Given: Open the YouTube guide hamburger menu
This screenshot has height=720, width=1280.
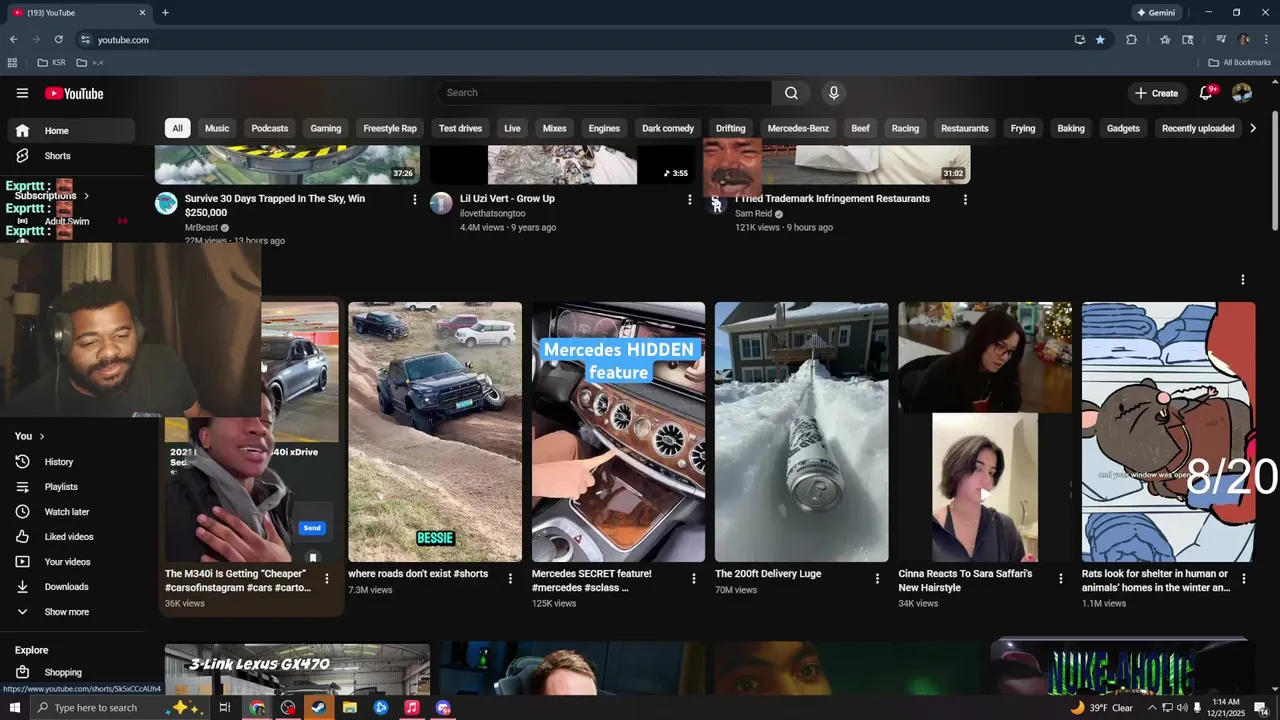Looking at the screenshot, I should tap(22, 93).
